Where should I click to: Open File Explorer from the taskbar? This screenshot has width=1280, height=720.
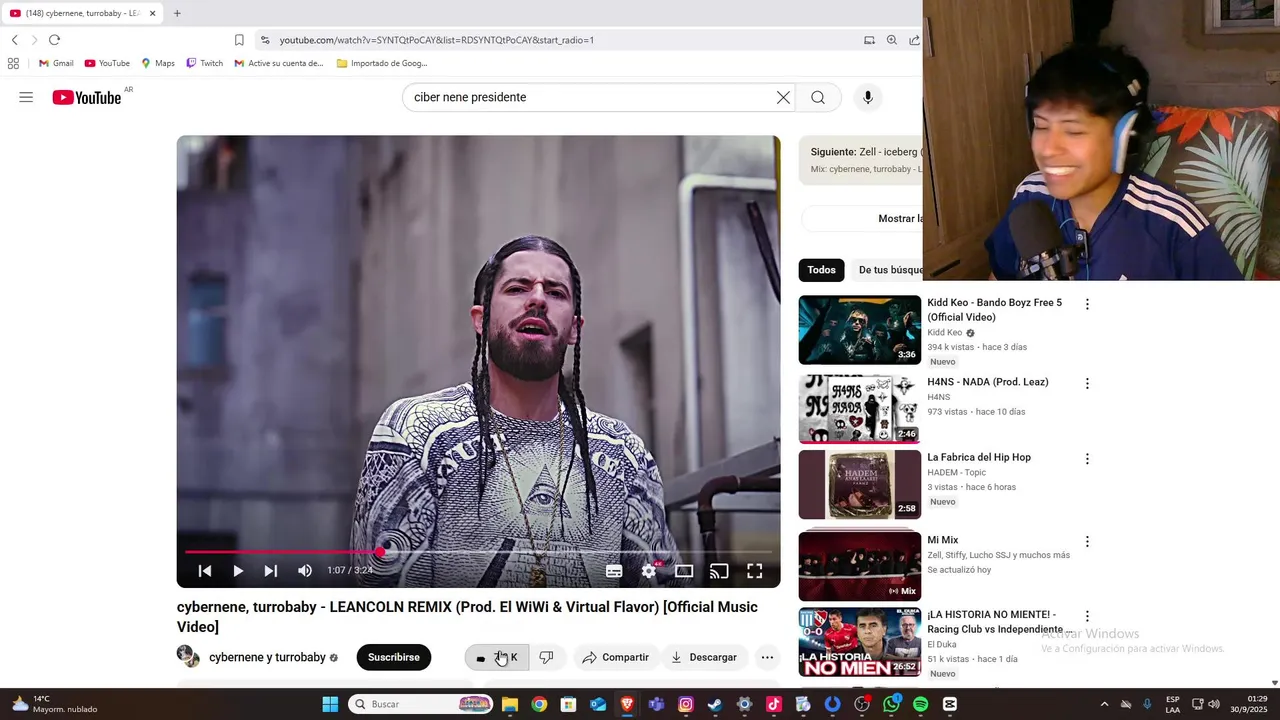tap(510, 704)
